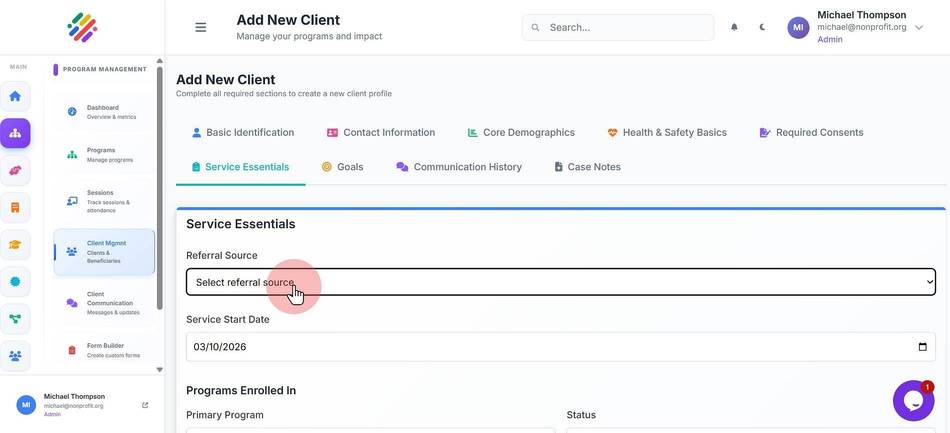
Task: Open the chat bubble widget
Action: pyautogui.click(x=913, y=401)
